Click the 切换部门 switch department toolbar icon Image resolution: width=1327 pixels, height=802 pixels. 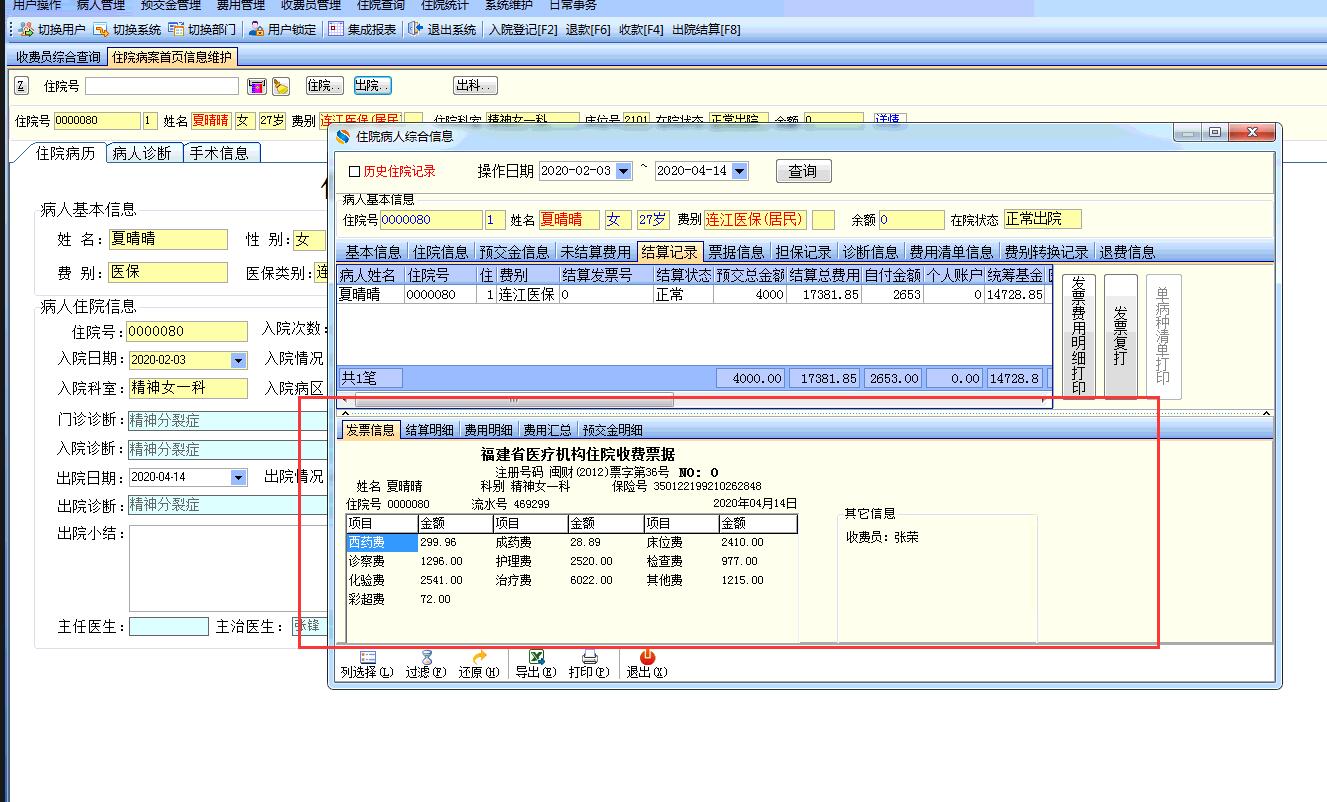pos(176,30)
